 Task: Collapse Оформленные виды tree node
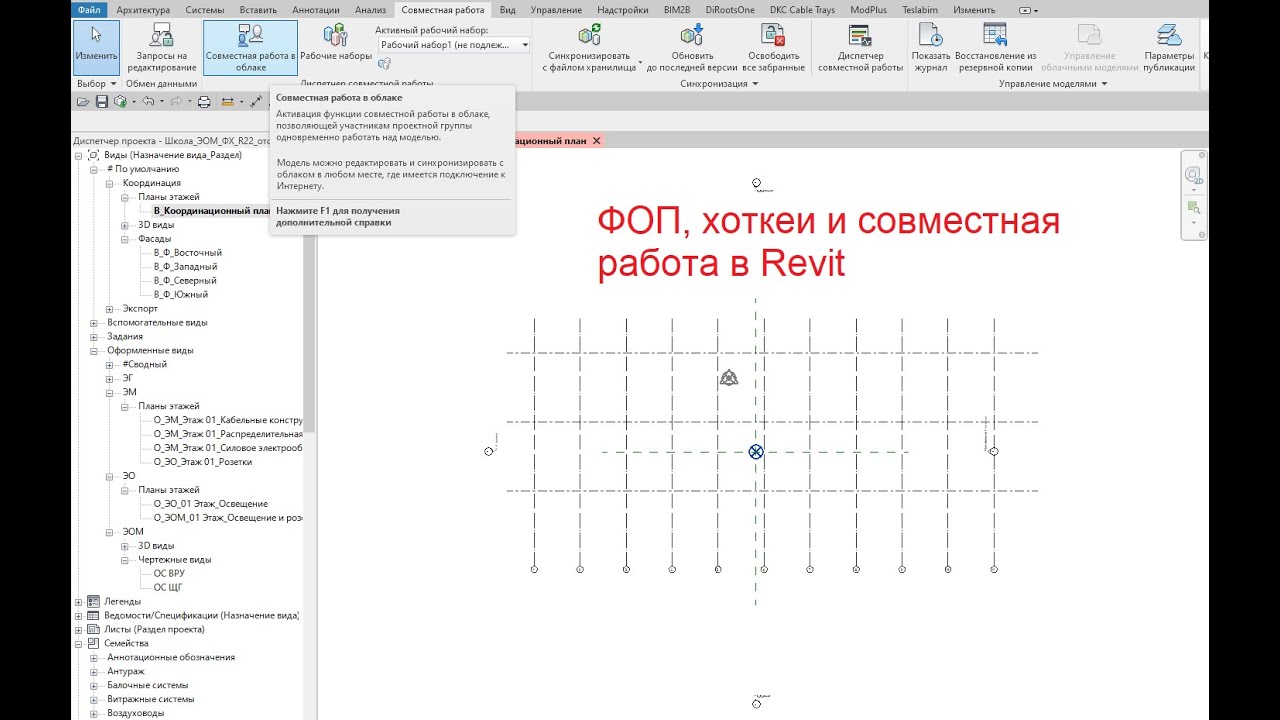pos(94,351)
